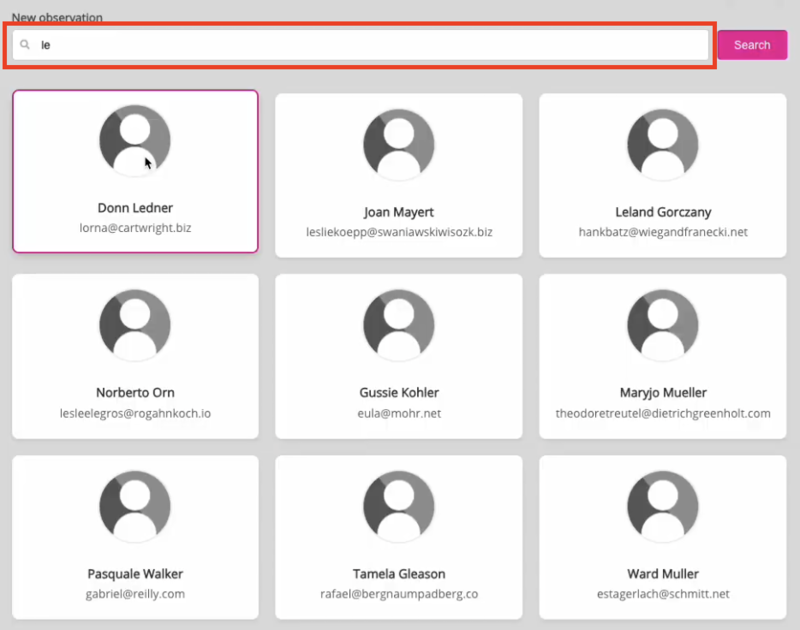Screen dimensions: 800x630
Task: Click Tamela Gleason's avatar icon
Action: [399, 506]
